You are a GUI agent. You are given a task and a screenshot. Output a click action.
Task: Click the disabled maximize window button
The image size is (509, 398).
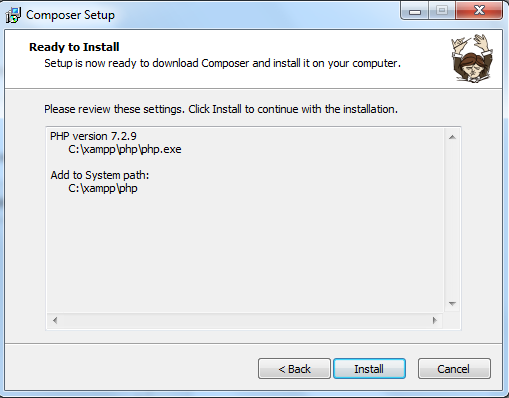(x=442, y=11)
